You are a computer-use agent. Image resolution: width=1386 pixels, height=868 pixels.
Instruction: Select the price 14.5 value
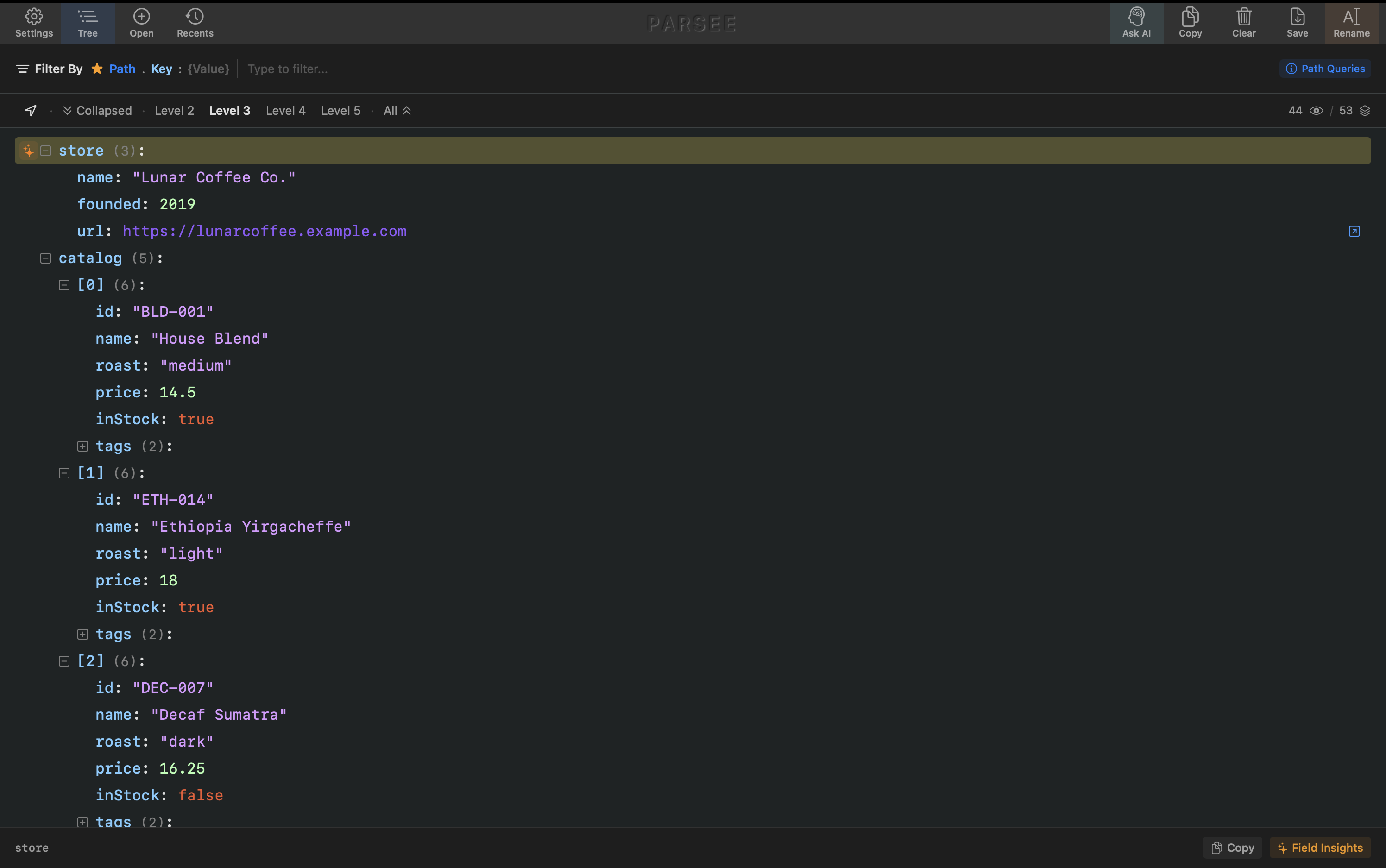[177, 392]
